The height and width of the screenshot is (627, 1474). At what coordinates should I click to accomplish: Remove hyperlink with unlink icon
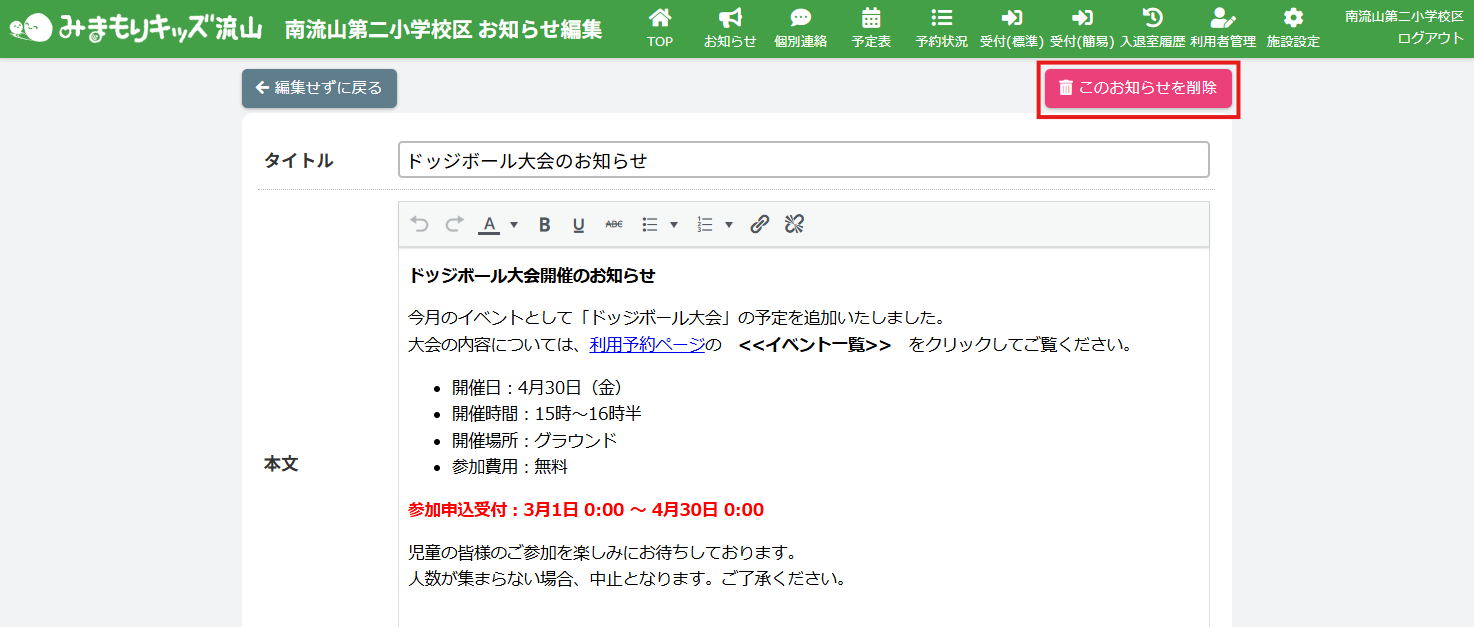point(794,225)
